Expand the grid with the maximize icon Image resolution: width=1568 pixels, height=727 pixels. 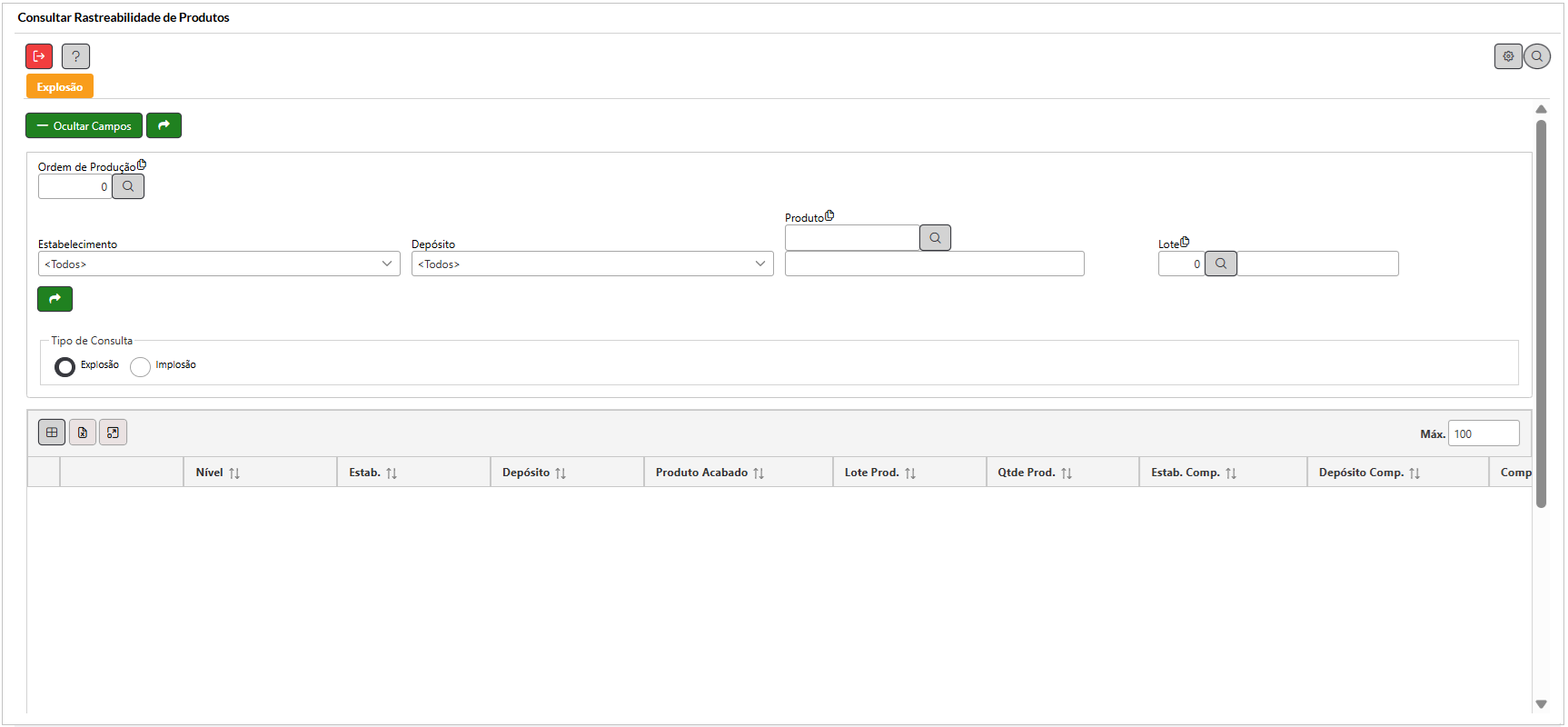[x=113, y=433]
